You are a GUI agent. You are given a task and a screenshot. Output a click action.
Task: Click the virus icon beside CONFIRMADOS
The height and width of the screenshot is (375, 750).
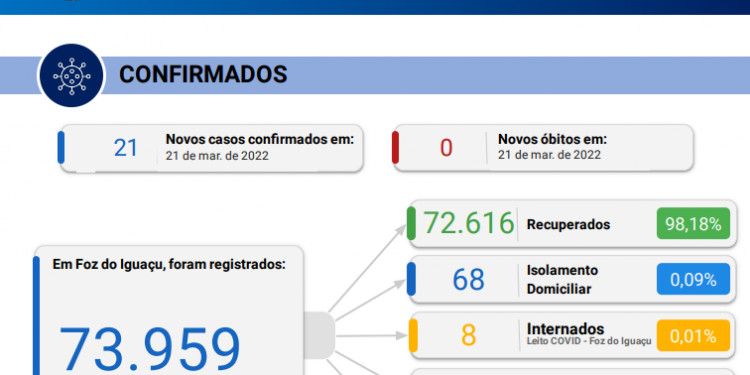(x=72, y=76)
